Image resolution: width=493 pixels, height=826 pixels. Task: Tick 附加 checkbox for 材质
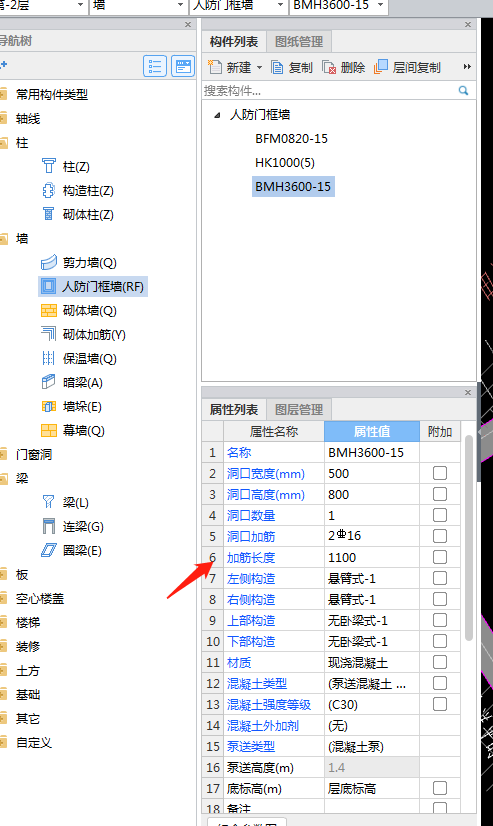point(440,662)
